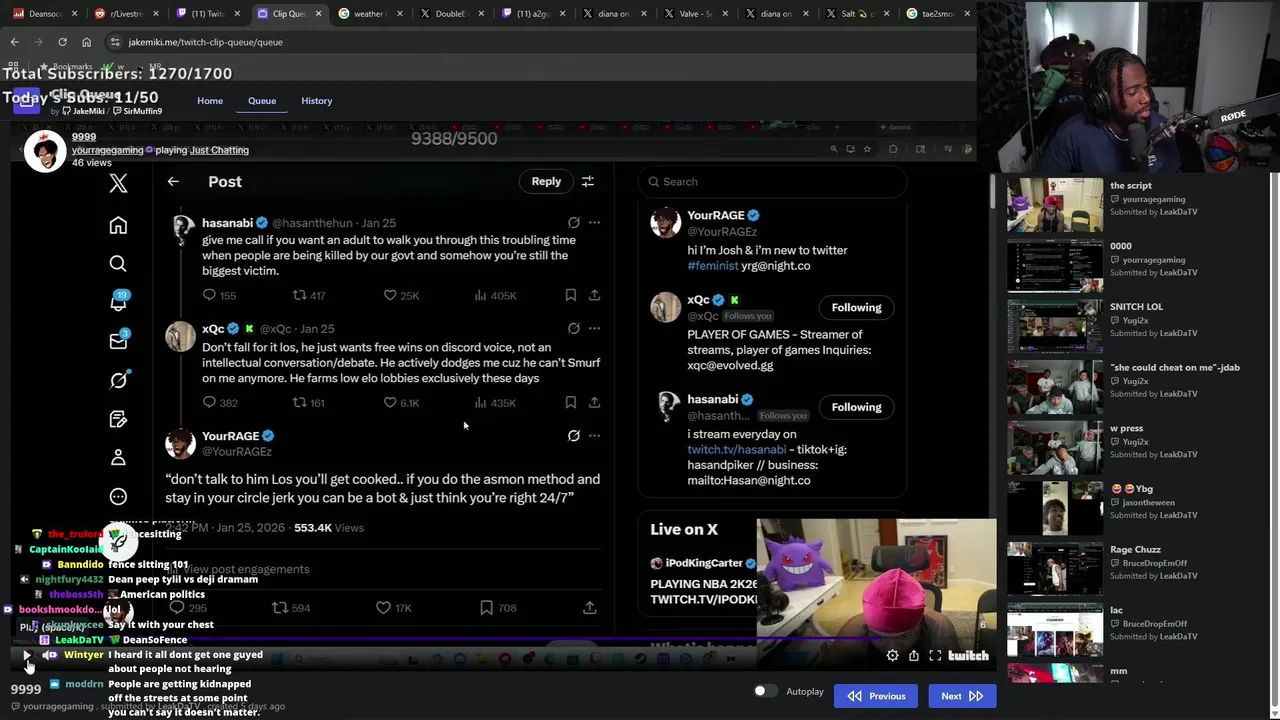Click Twitch player share icon
This screenshot has height=720, width=1280.
point(913,656)
